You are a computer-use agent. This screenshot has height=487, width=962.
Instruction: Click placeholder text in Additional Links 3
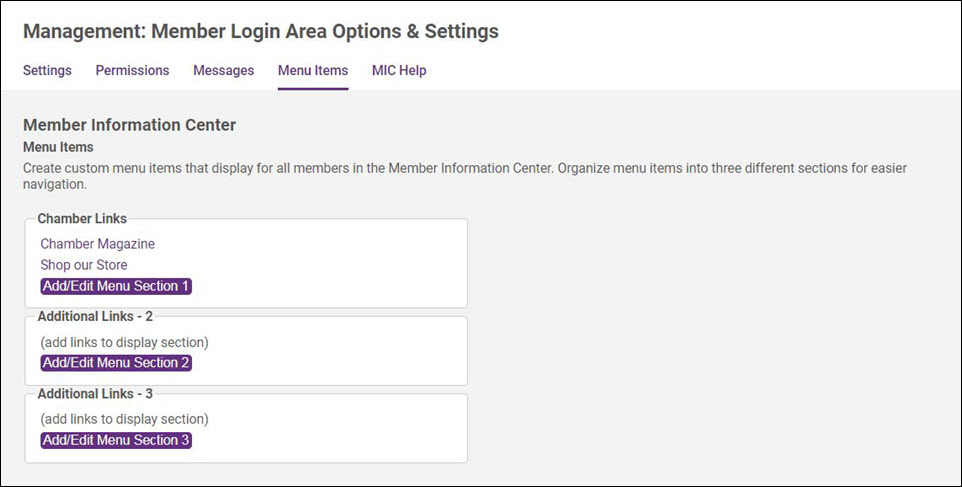tap(124, 419)
